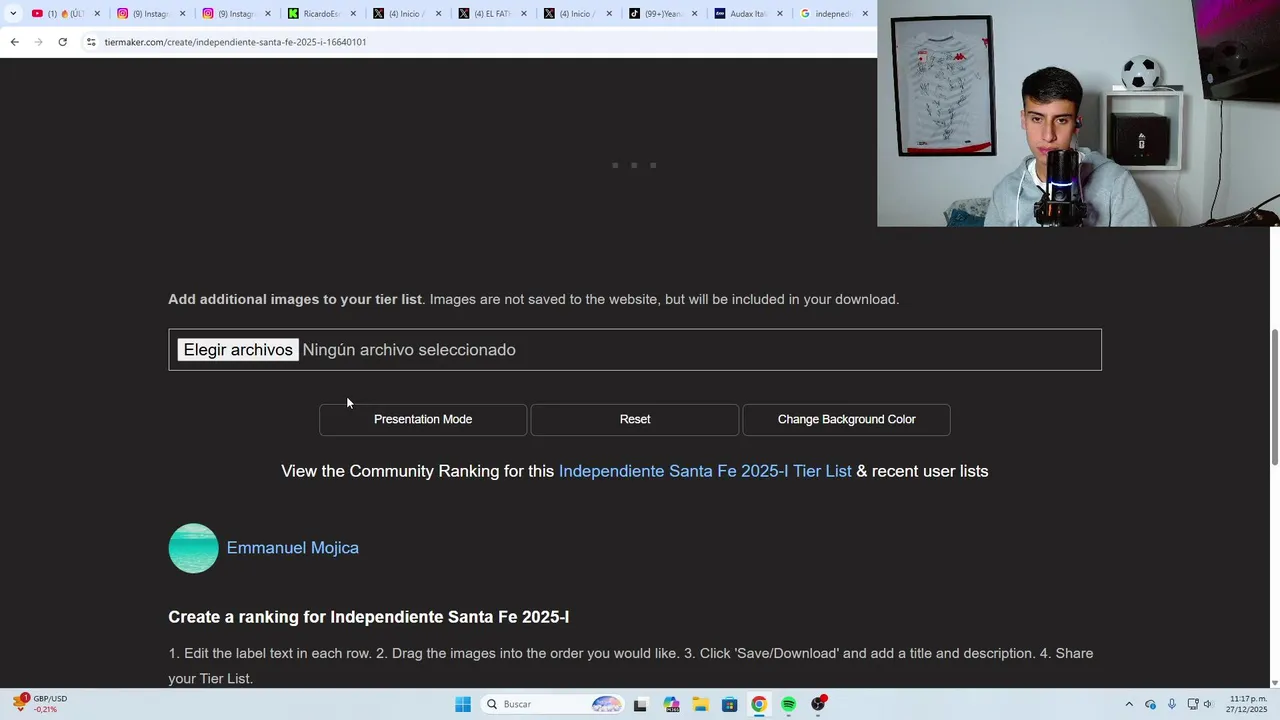Switch to the EL FATH X tab

(x=490, y=13)
